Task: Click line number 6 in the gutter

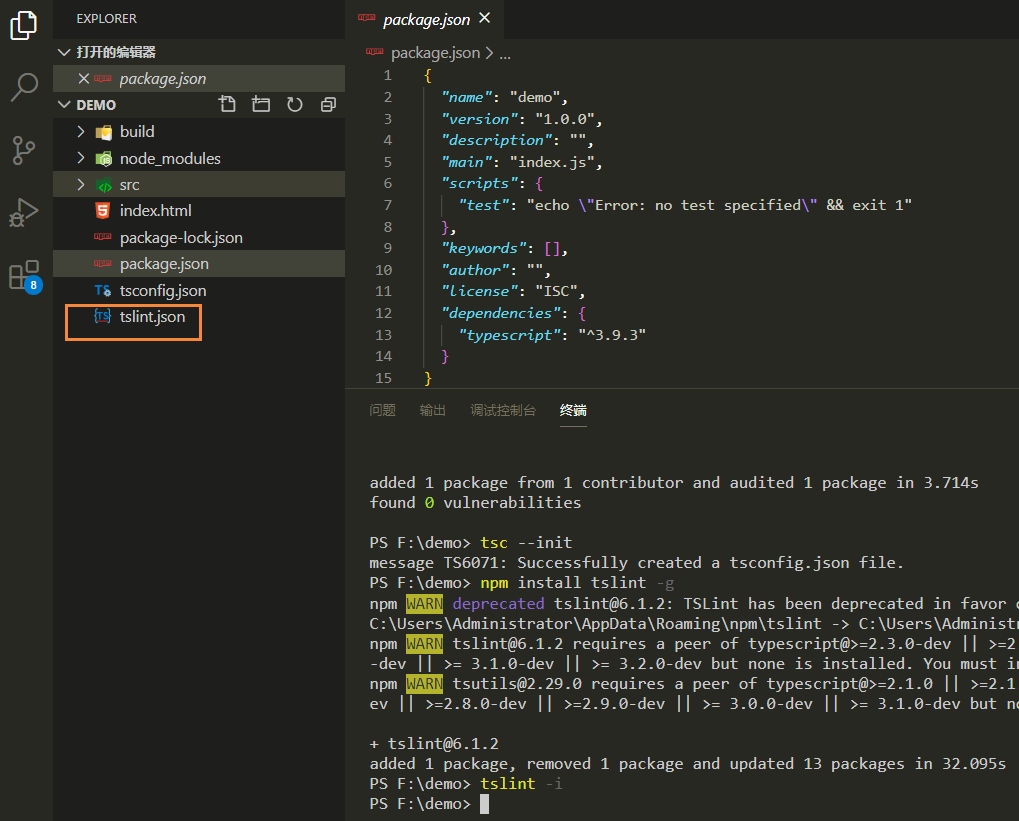Action: click(387, 183)
